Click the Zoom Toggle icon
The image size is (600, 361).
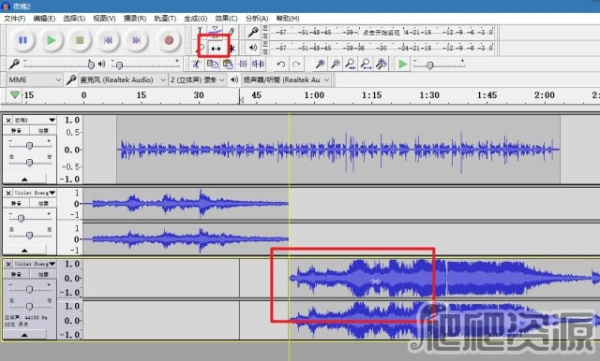381,64
